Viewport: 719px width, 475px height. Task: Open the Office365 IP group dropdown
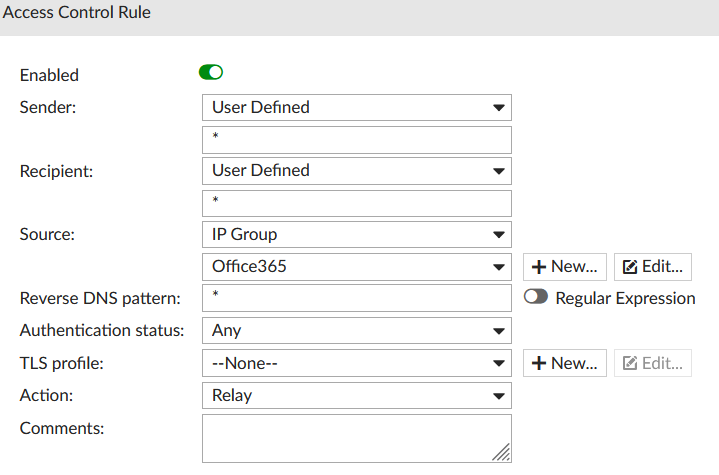(x=356, y=267)
